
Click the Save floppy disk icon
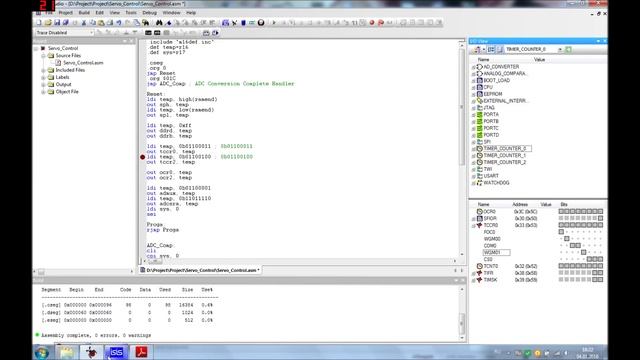57,22
